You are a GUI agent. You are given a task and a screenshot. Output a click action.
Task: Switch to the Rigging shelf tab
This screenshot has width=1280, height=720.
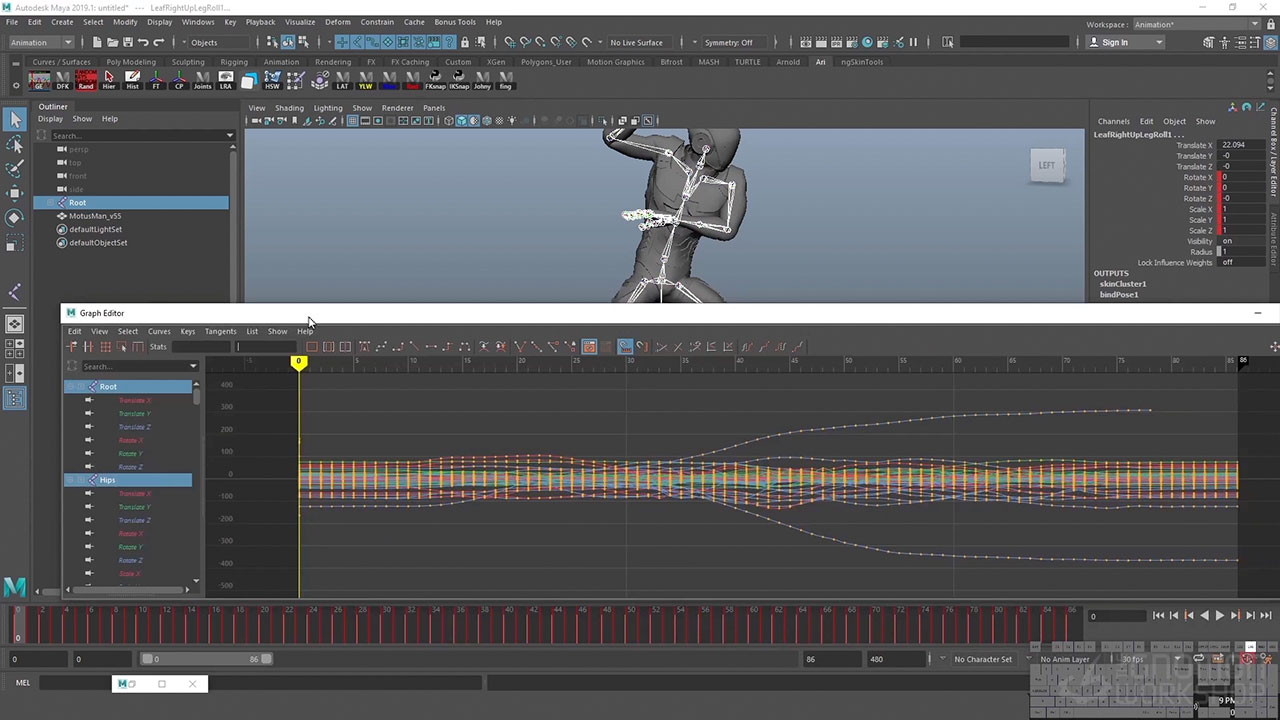234,62
